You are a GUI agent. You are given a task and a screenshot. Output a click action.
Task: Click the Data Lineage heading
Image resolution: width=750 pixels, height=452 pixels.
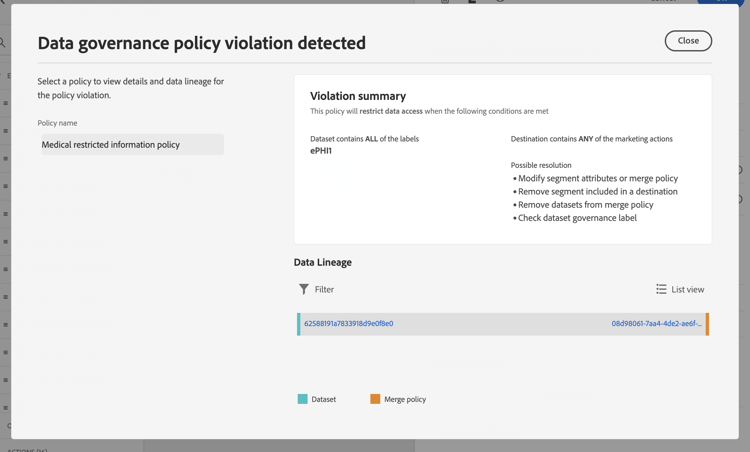pyautogui.click(x=323, y=262)
